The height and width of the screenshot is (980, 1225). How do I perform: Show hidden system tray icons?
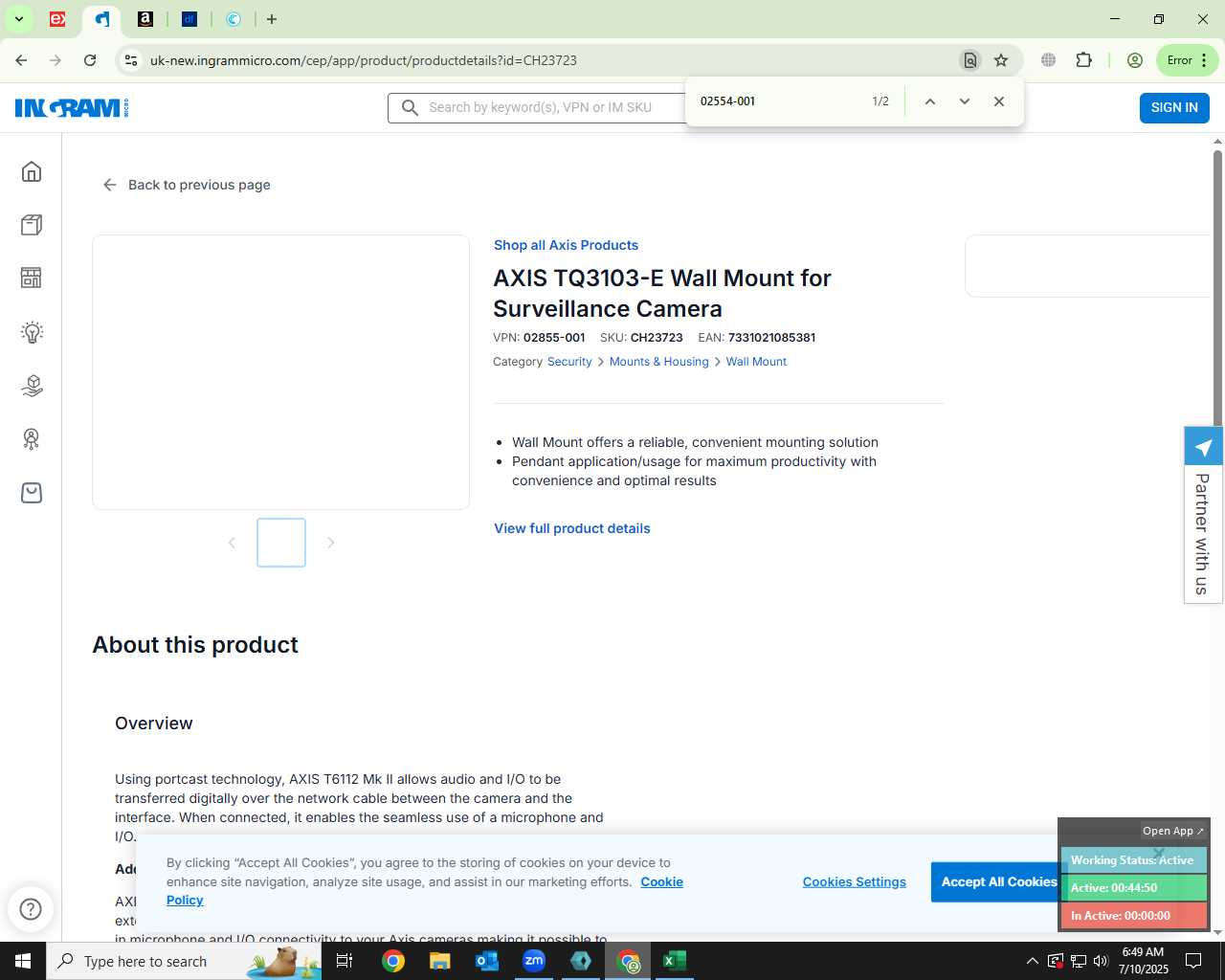click(1032, 961)
